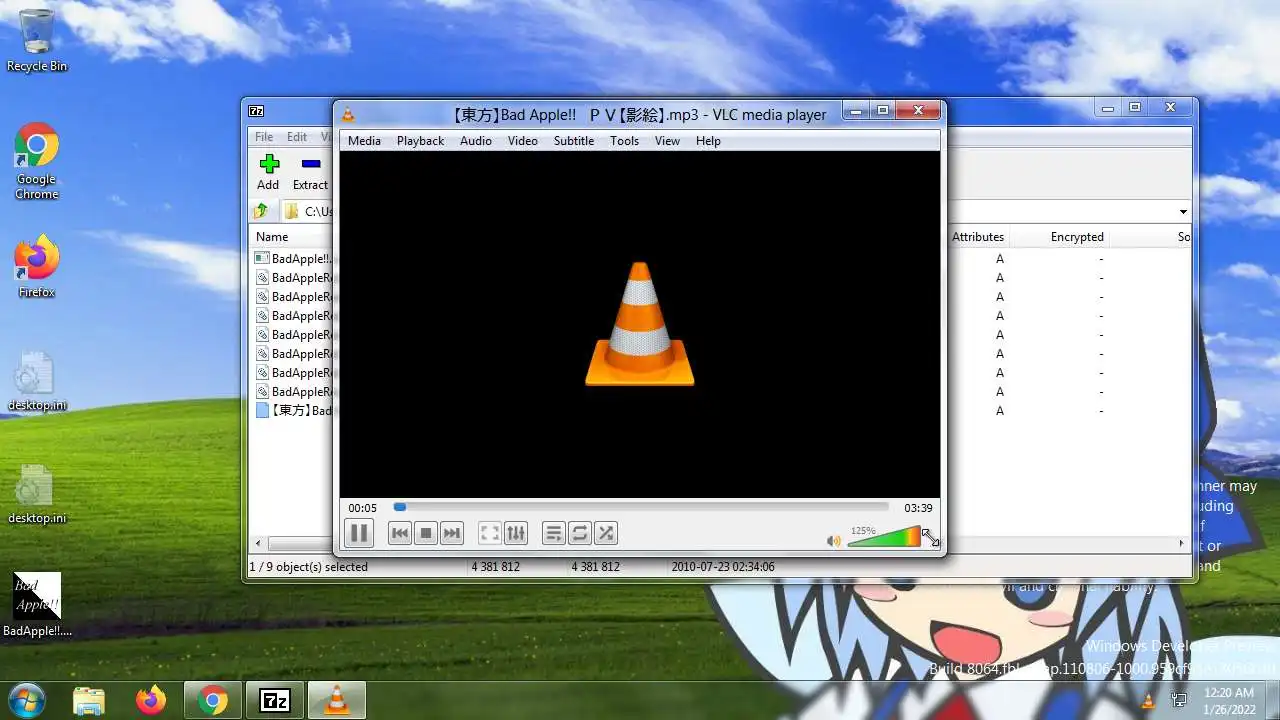
Task: Open the Playback menu in VLC
Action: (420, 141)
